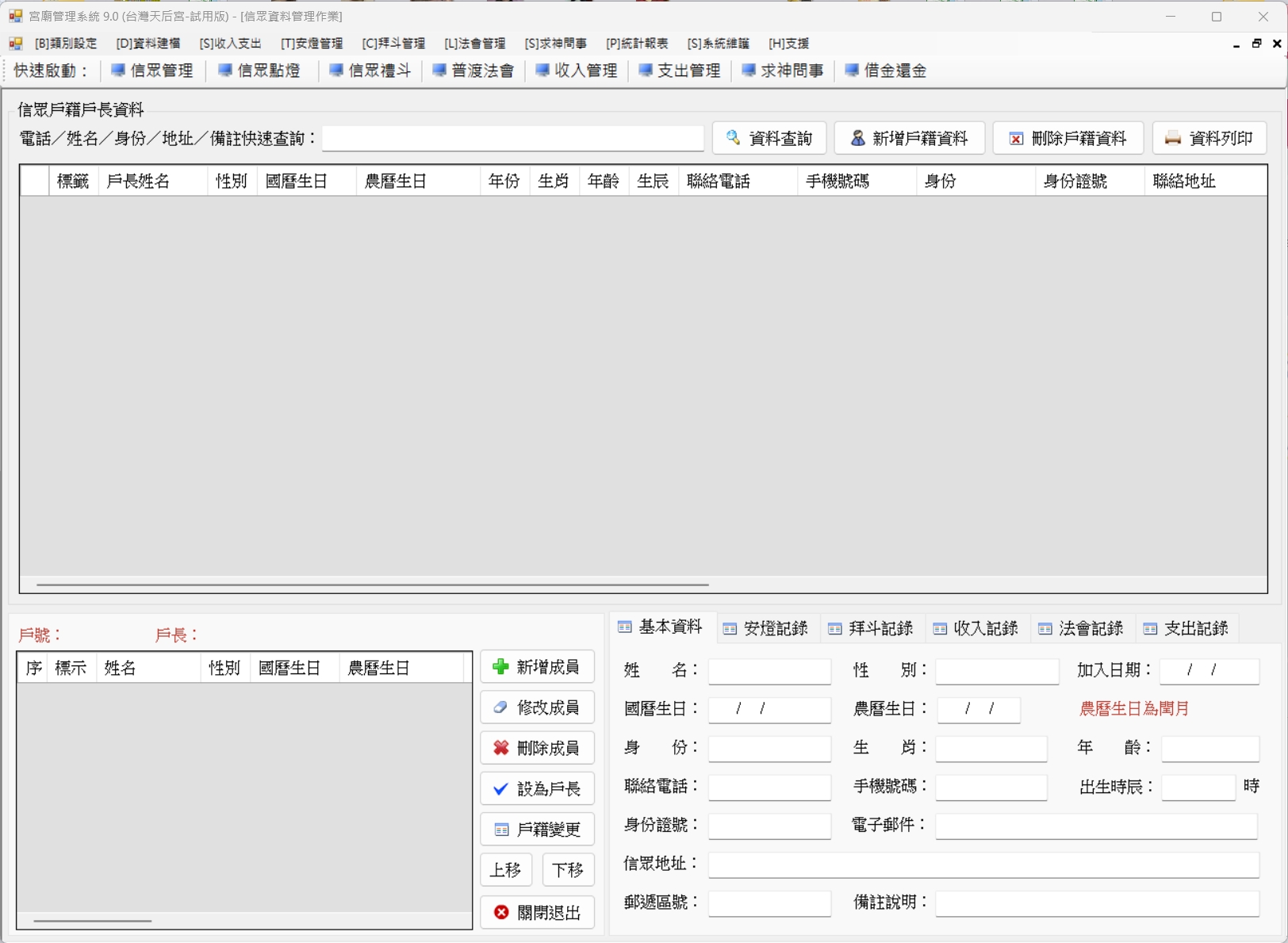Delete household record via 刪除戶籍資料
This screenshot has height=943, width=1288.
[x=1068, y=138]
